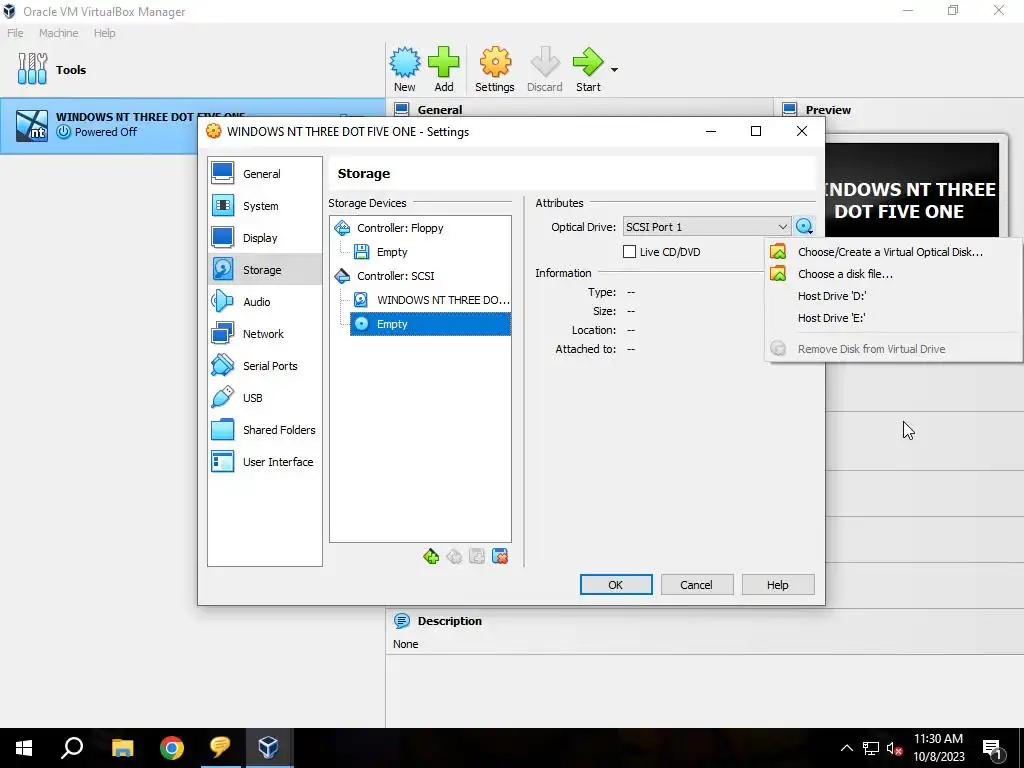This screenshot has height=768, width=1024.
Task: Open the Audio settings category
Action: click(x=264, y=302)
